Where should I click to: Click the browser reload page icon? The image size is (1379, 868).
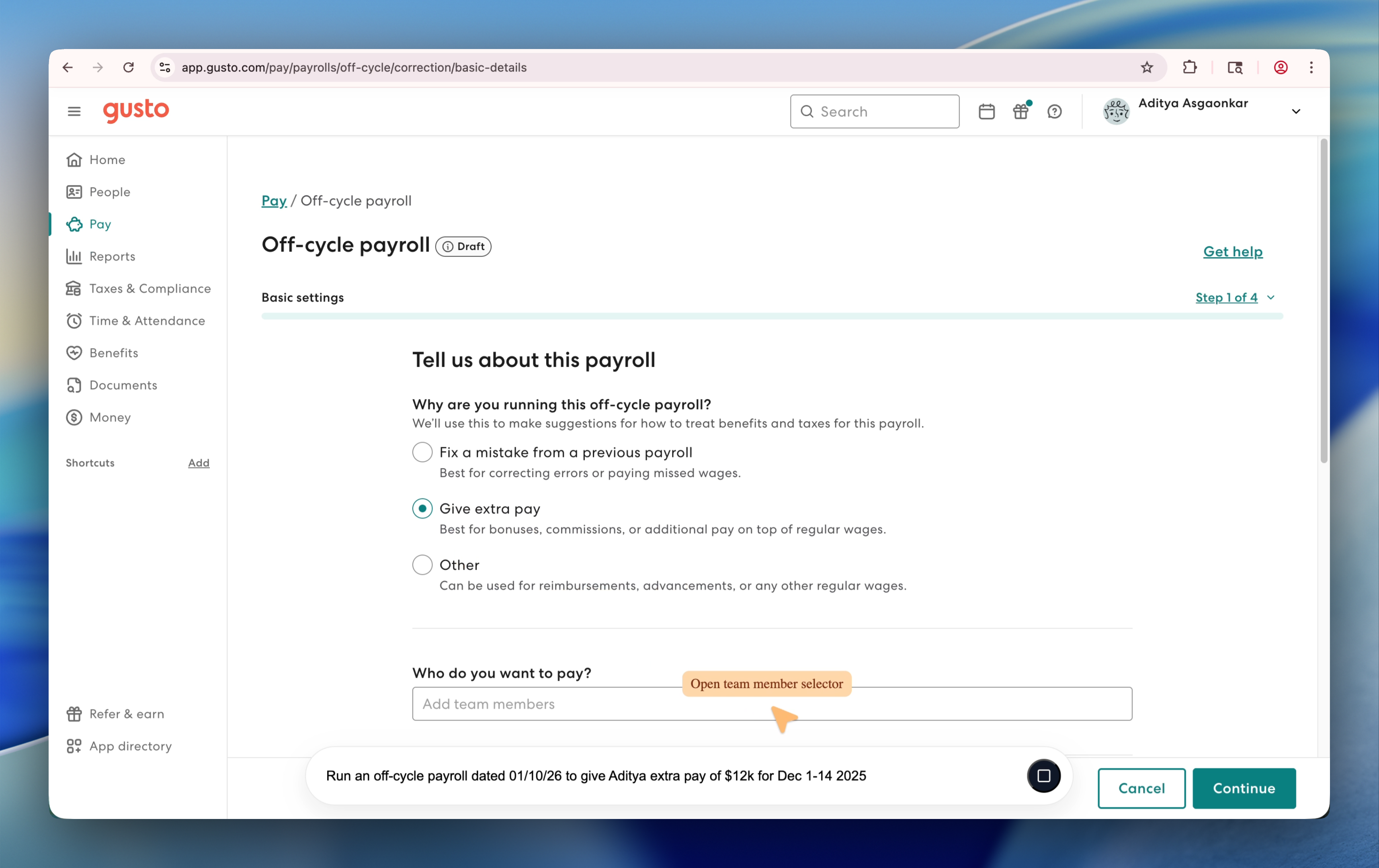coord(129,68)
